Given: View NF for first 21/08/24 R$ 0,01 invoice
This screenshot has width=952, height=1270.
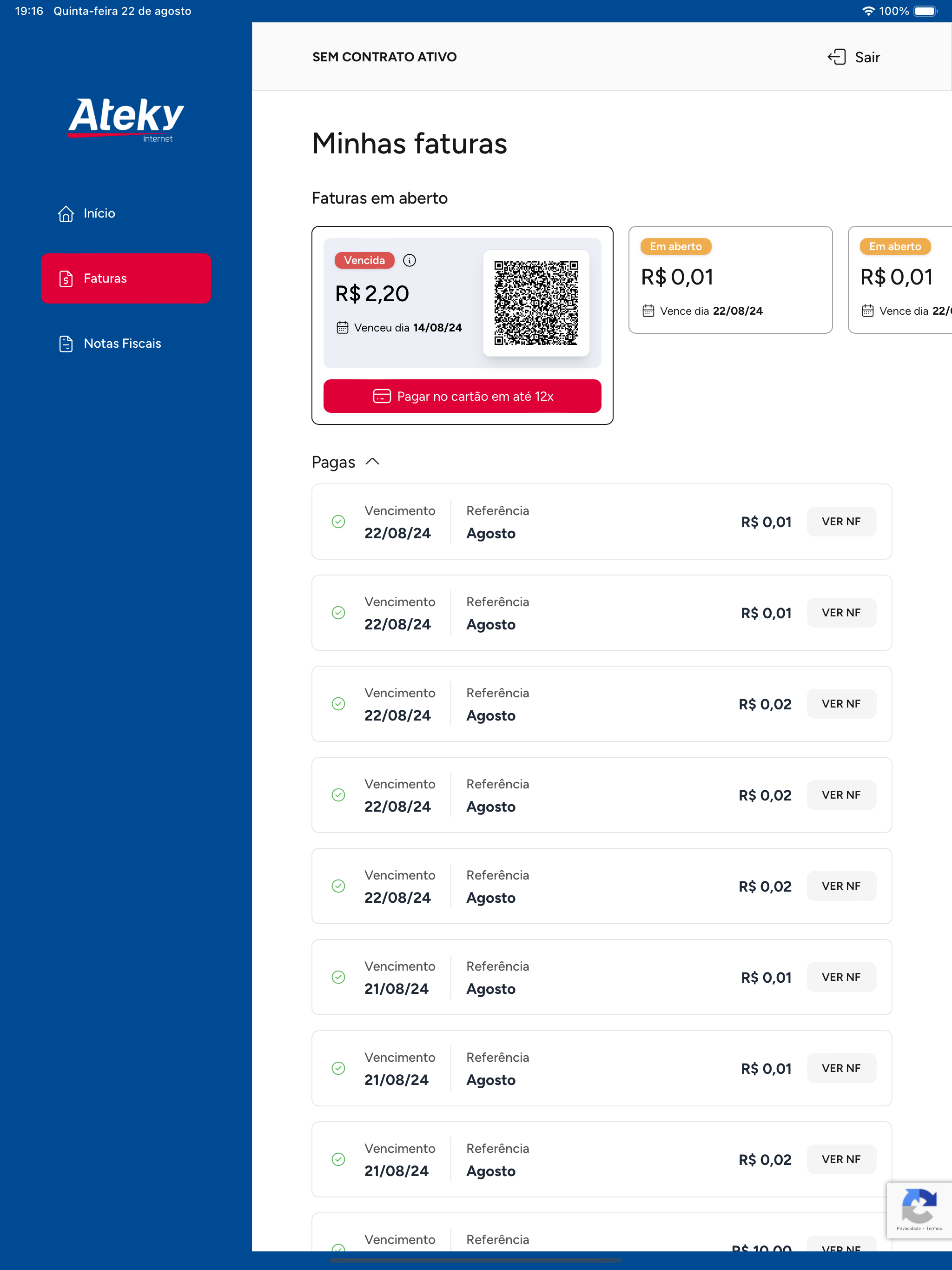Looking at the screenshot, I should 841,977.
